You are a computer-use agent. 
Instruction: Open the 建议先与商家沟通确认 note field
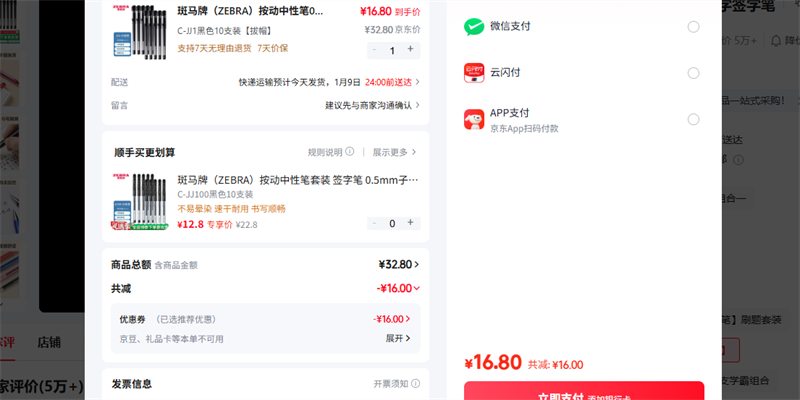click(x=372, y=105)
